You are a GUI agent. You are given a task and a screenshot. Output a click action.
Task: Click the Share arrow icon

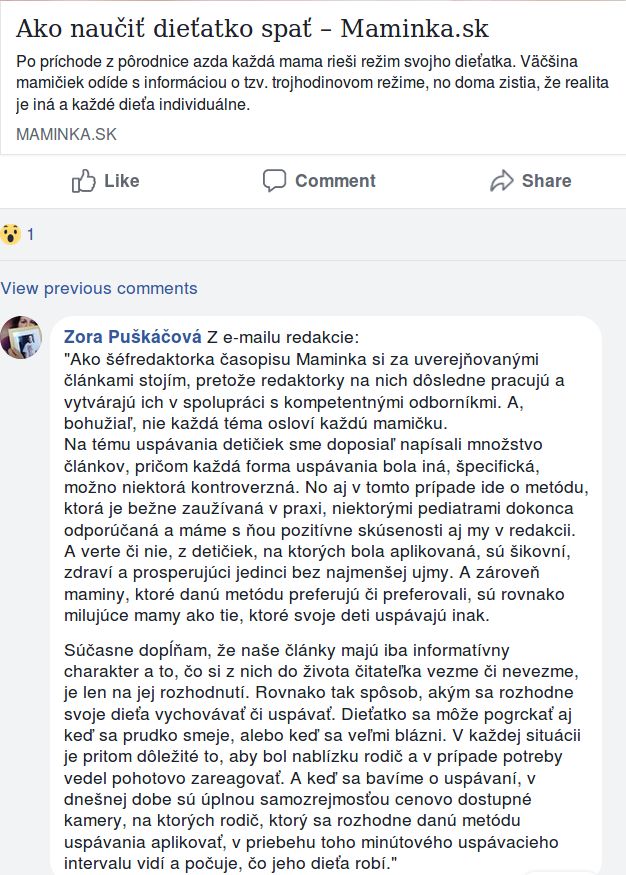502,181
